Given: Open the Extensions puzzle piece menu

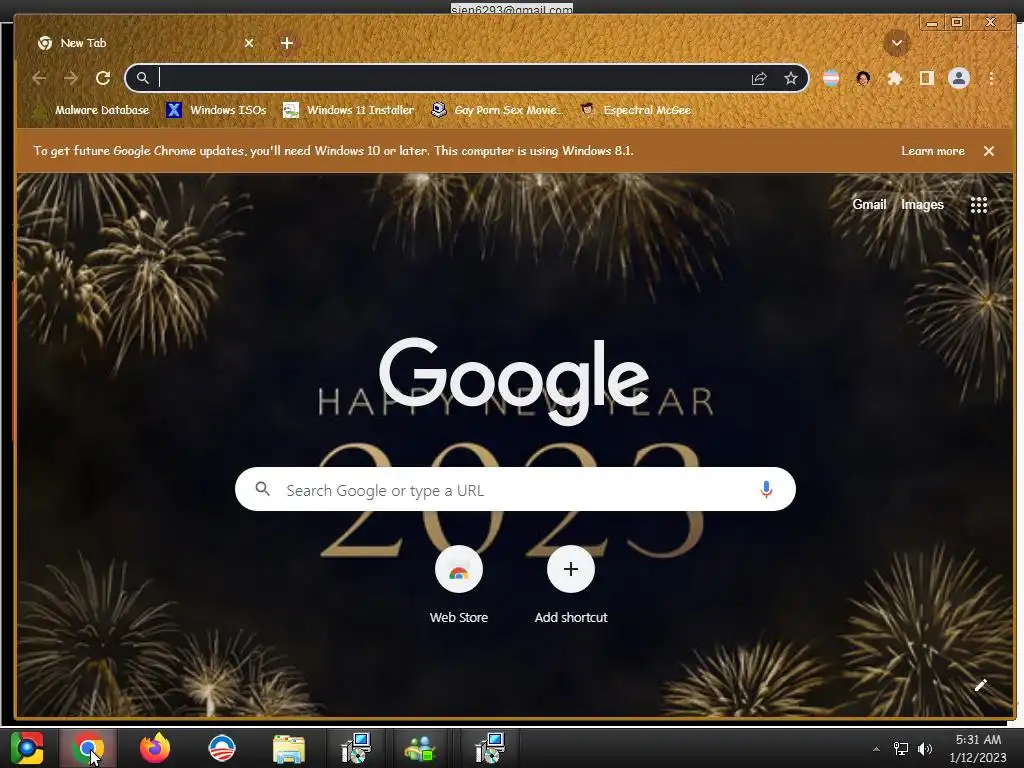Looking at the screenshot, I should (x=895, y=78).
